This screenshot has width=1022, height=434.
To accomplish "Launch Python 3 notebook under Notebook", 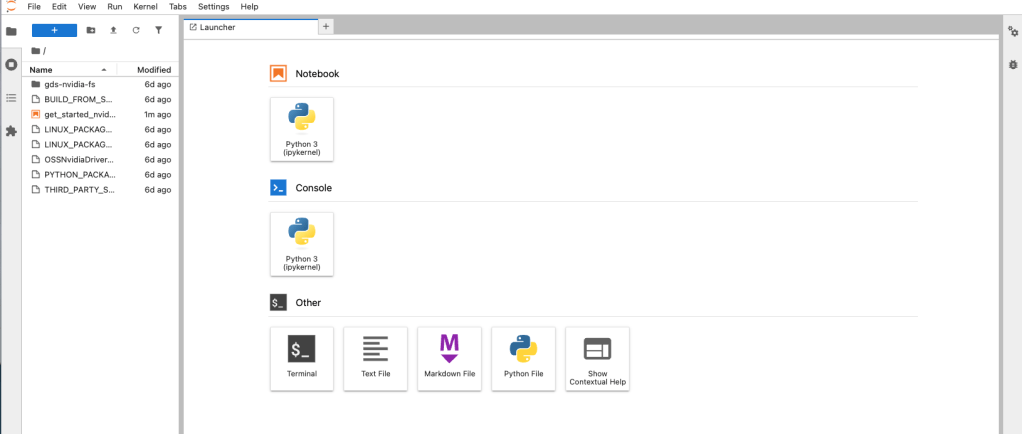I will pyautogui.click(x=302, y=129).
